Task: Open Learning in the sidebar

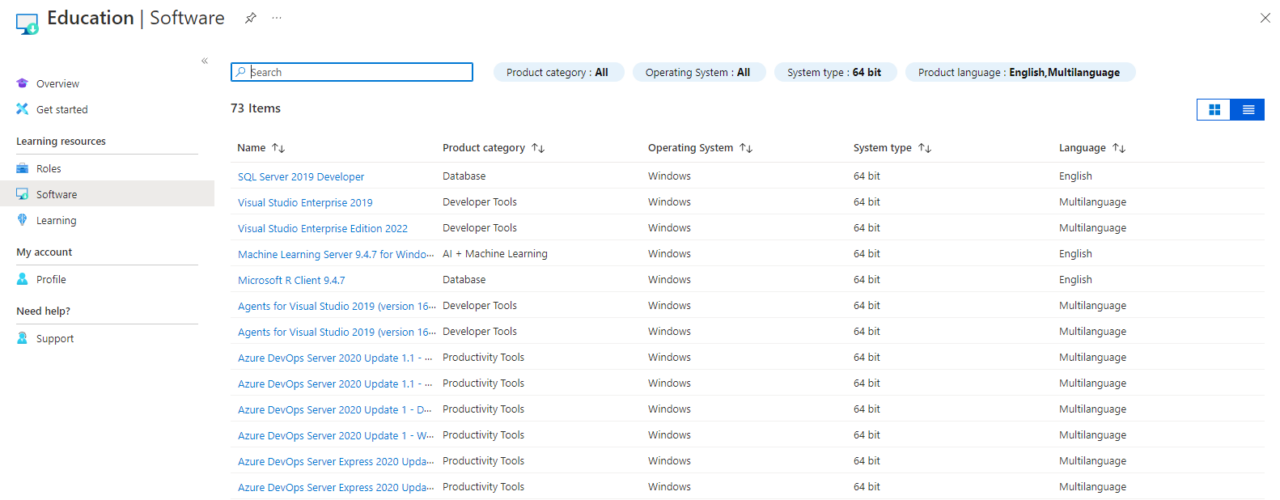Action: (56, 221)
